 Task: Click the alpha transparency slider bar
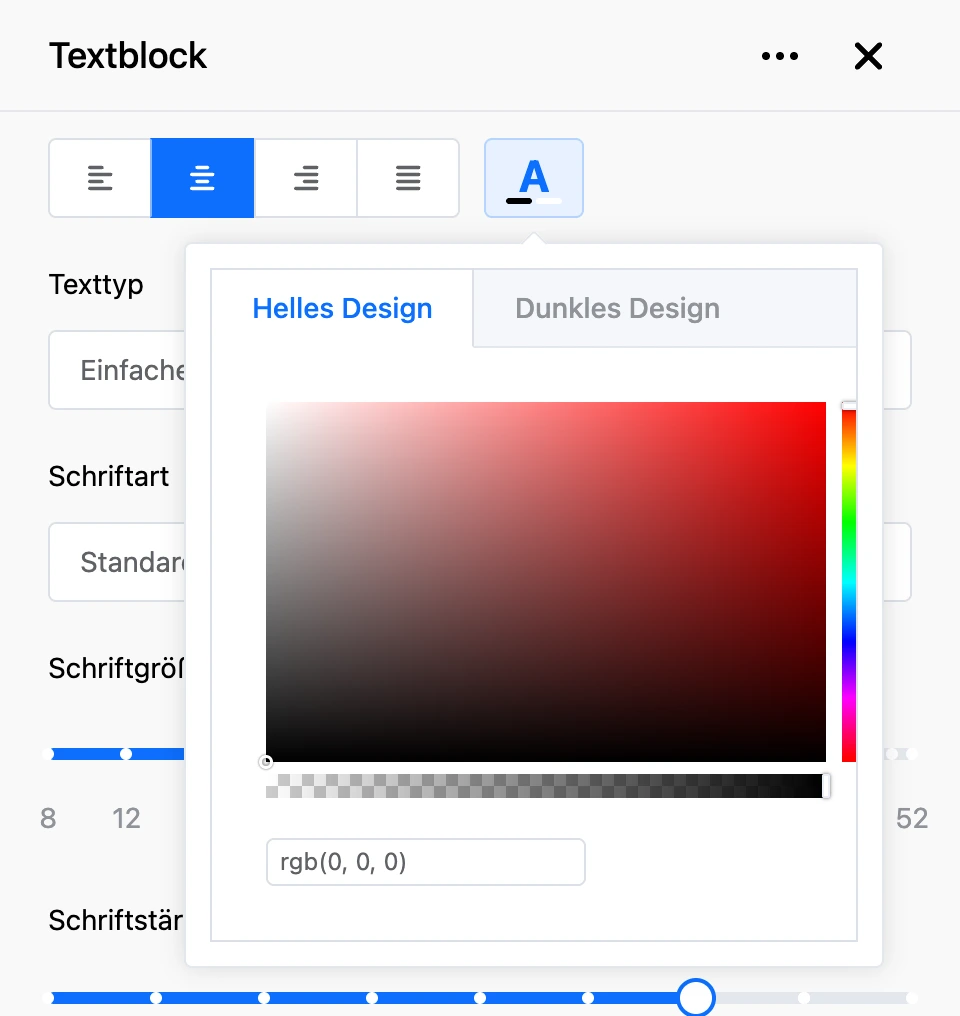(545, 785)
